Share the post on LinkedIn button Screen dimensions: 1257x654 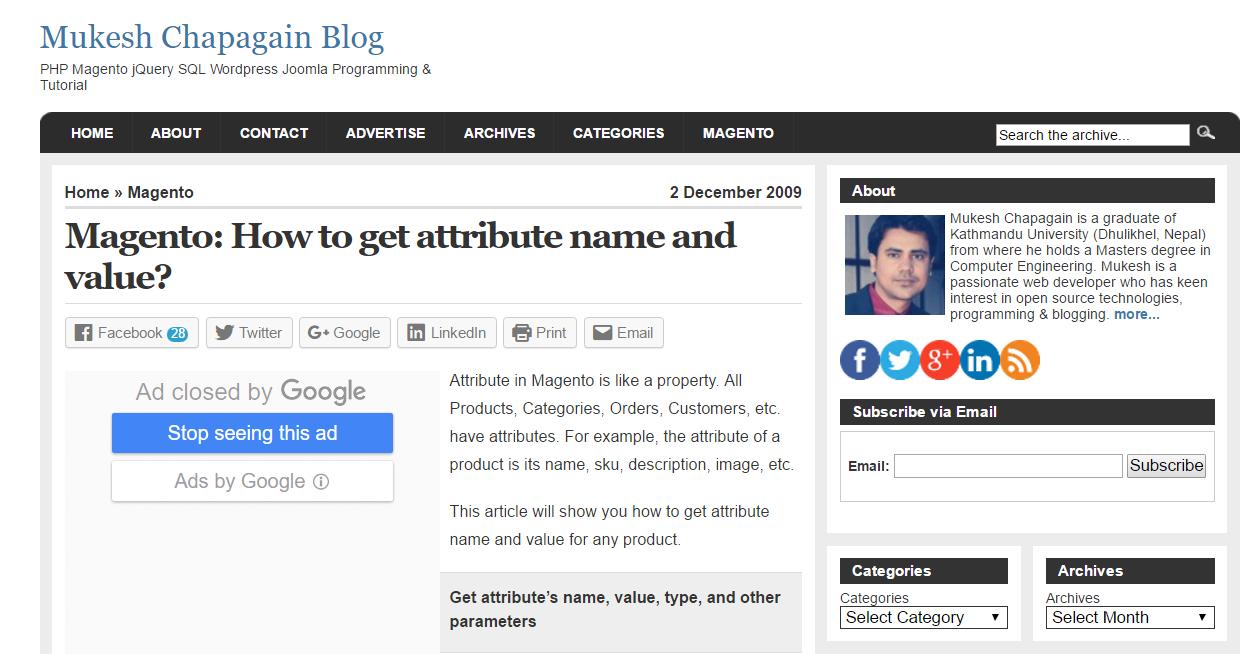click(x=447, y=333)
